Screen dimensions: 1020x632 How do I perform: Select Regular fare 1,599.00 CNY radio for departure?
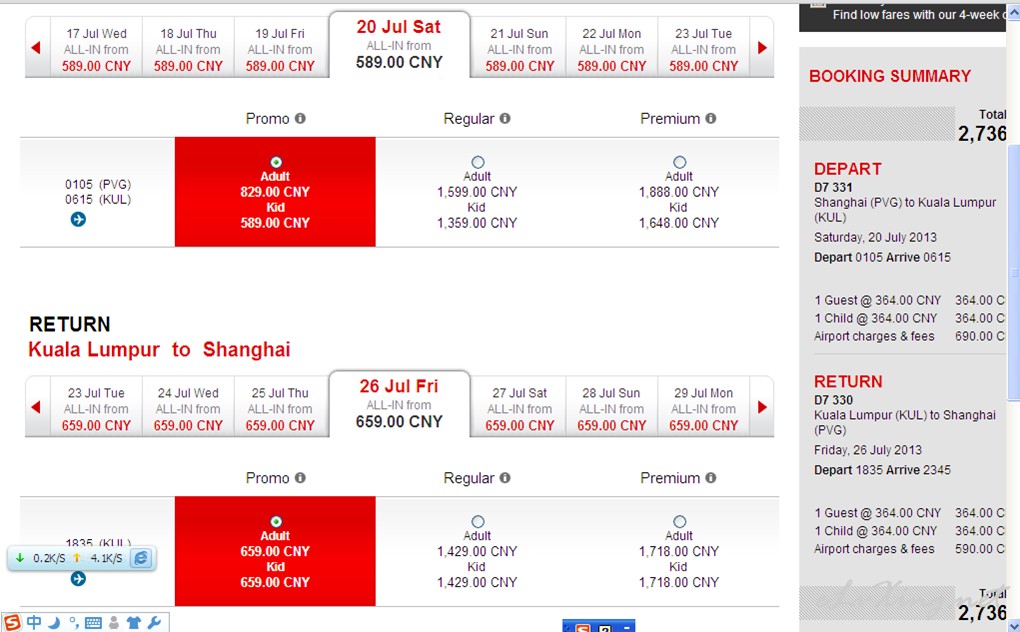477,162
